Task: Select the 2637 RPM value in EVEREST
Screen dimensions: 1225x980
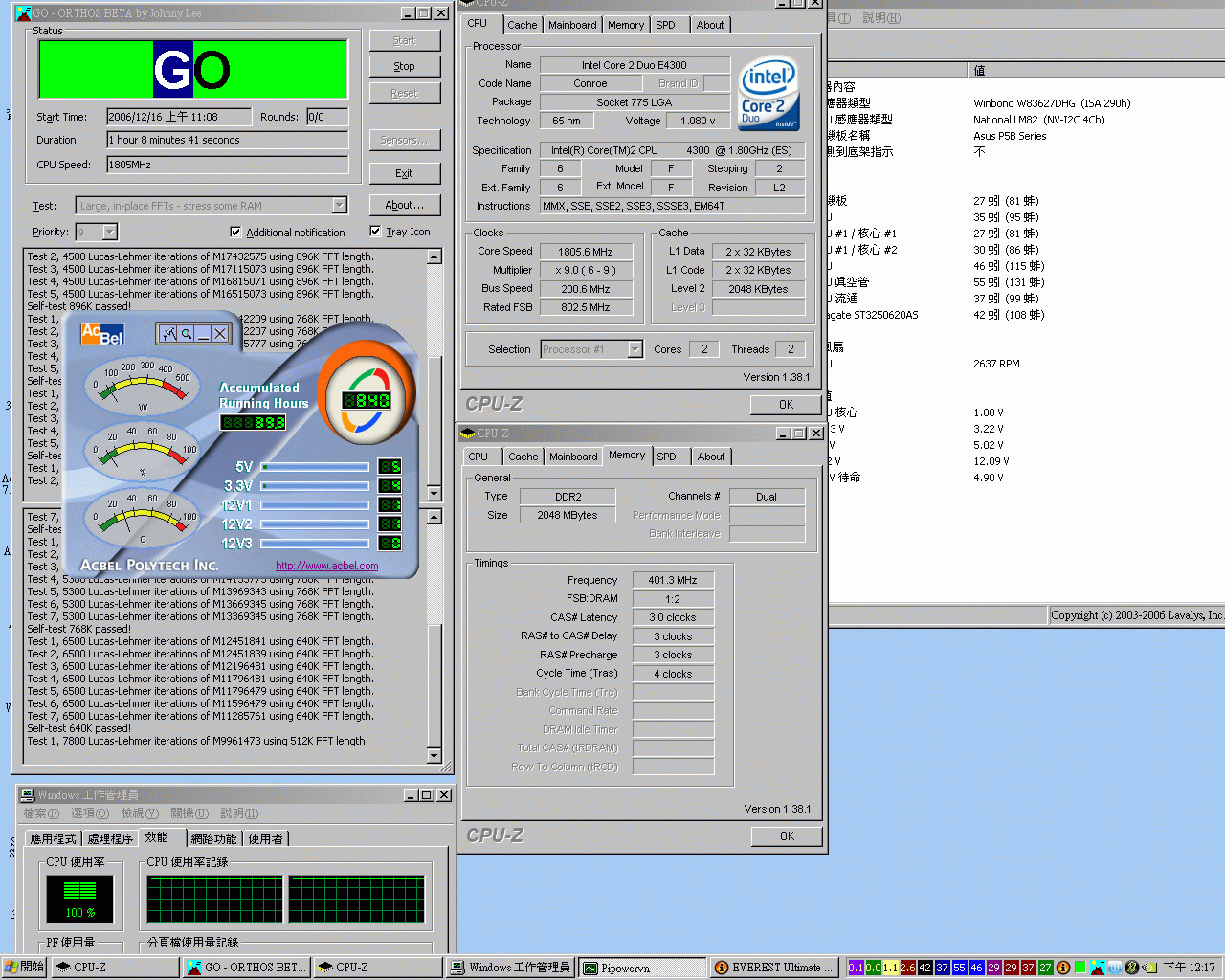Action: (x=996, y=364)
